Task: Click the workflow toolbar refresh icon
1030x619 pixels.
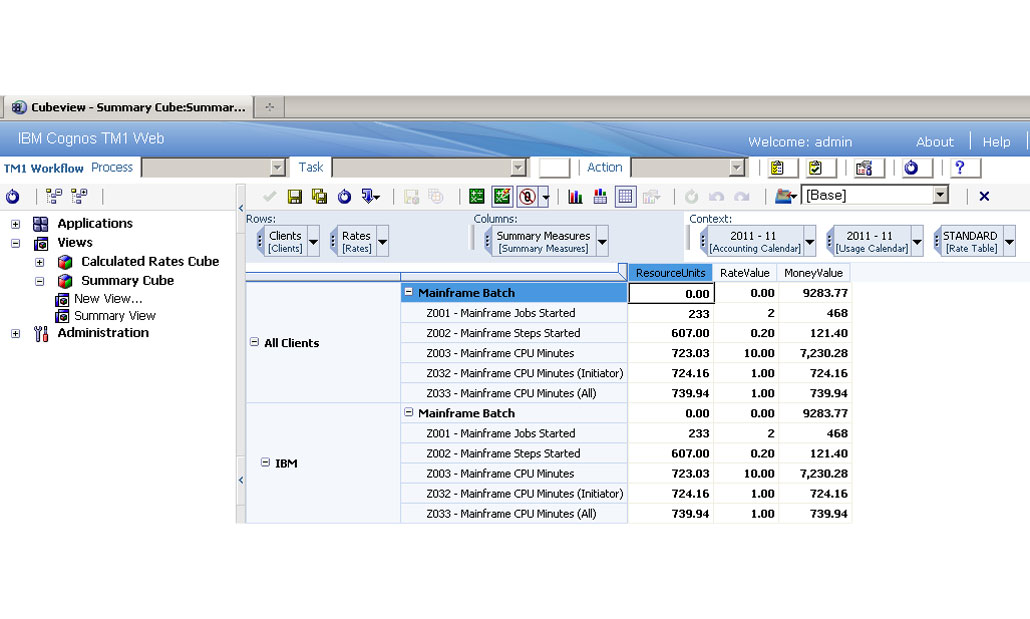Action: point(911,168)
